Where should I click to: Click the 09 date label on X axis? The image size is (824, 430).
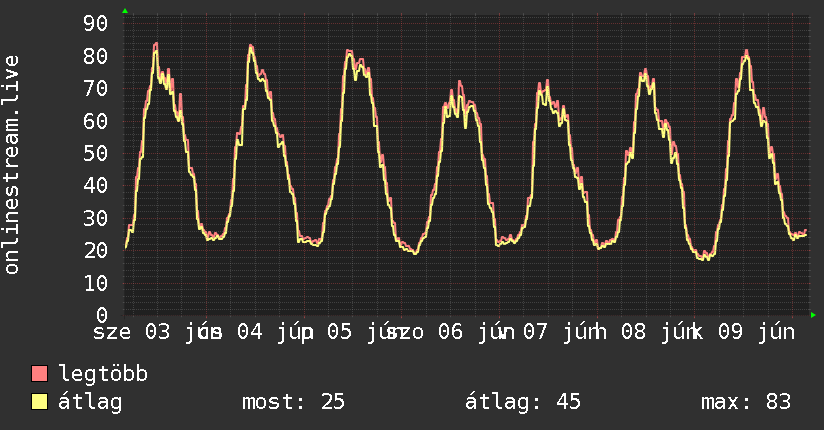pyautogui.click(x=731, y=332)
